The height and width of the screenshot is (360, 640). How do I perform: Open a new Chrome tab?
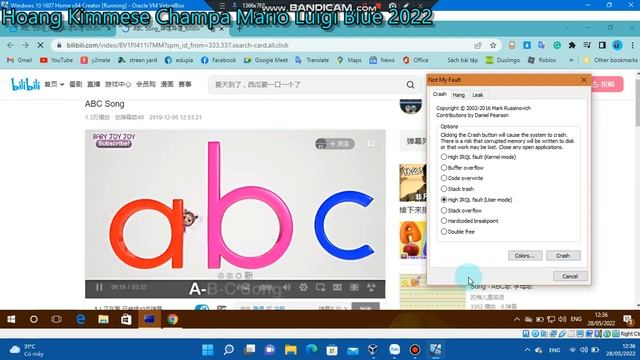tap(240, 28)
